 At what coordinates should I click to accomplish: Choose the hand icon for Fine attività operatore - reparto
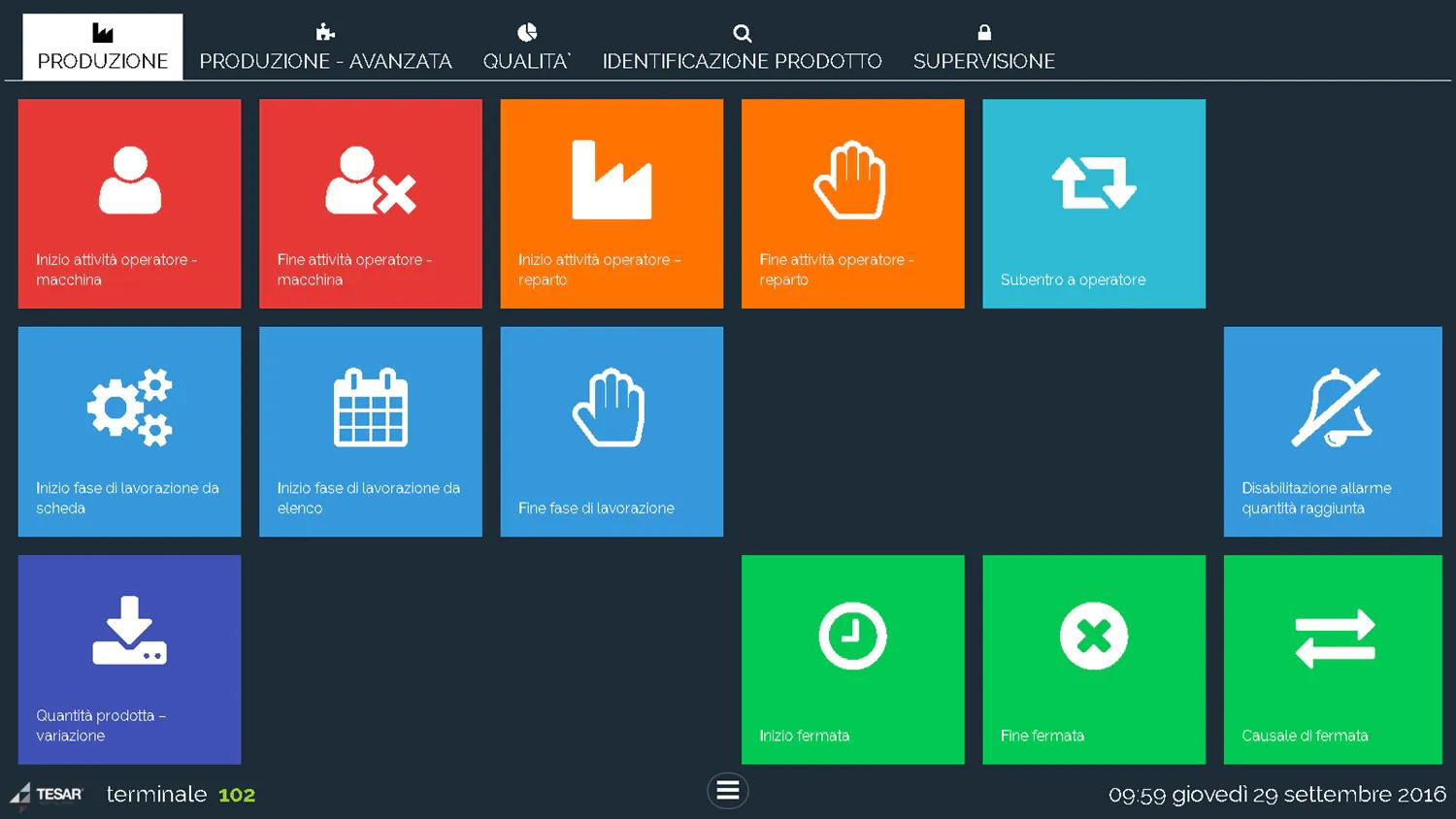[x=850, y=180]
